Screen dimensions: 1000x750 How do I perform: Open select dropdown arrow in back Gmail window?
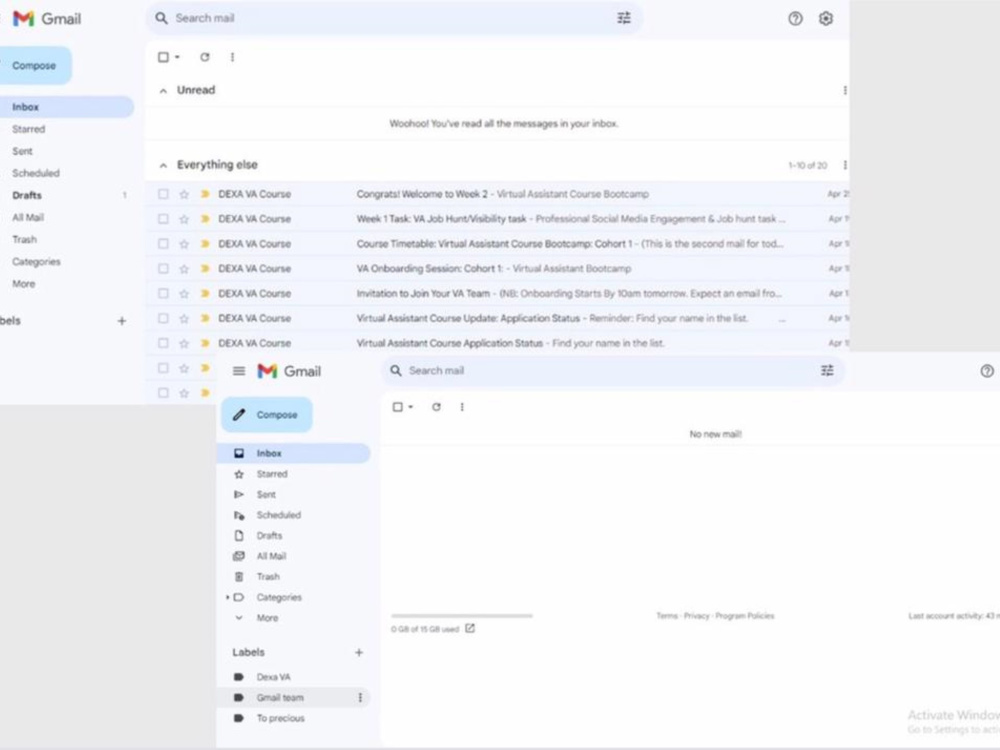[x=177, y=57]
